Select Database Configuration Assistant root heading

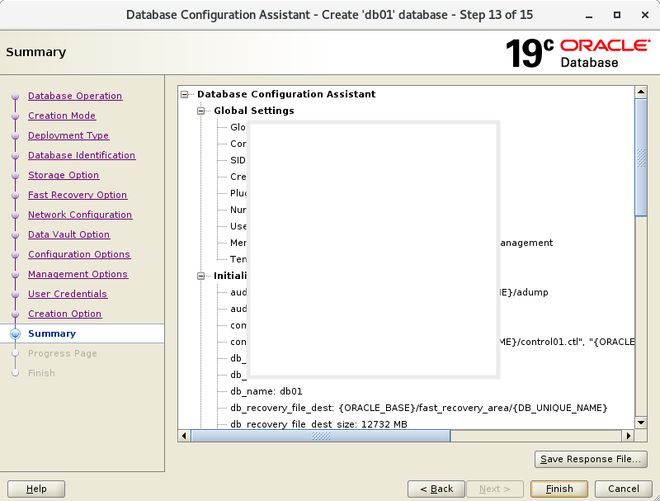pos(286,94)
